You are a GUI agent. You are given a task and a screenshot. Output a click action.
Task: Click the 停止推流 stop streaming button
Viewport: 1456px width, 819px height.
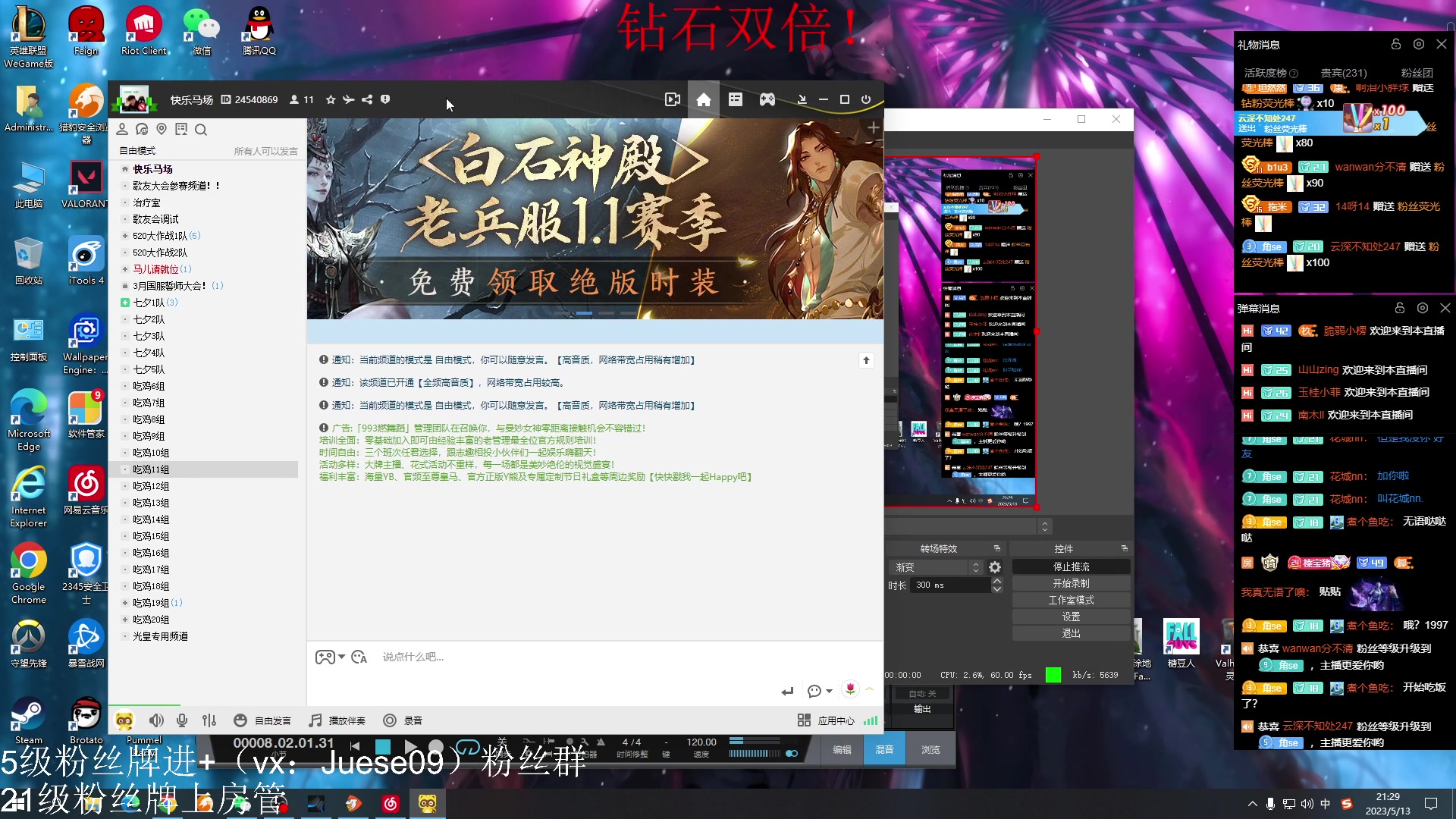1070,566
